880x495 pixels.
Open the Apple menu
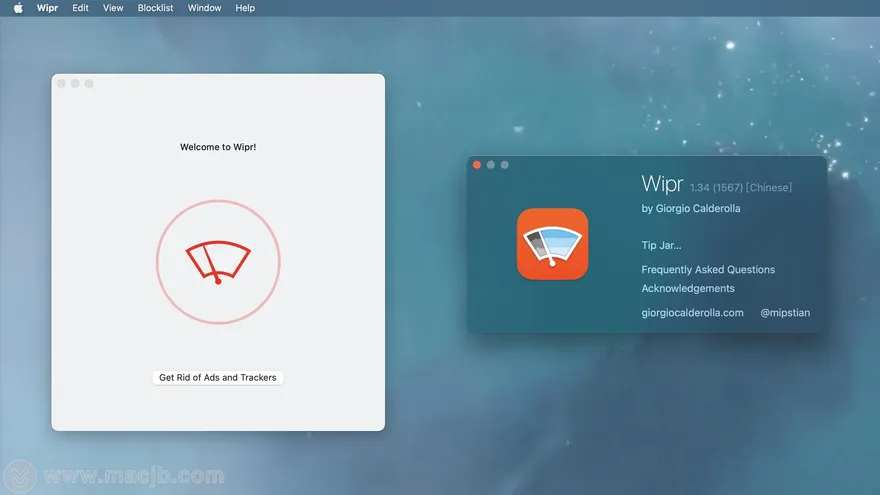coord(18,8)
